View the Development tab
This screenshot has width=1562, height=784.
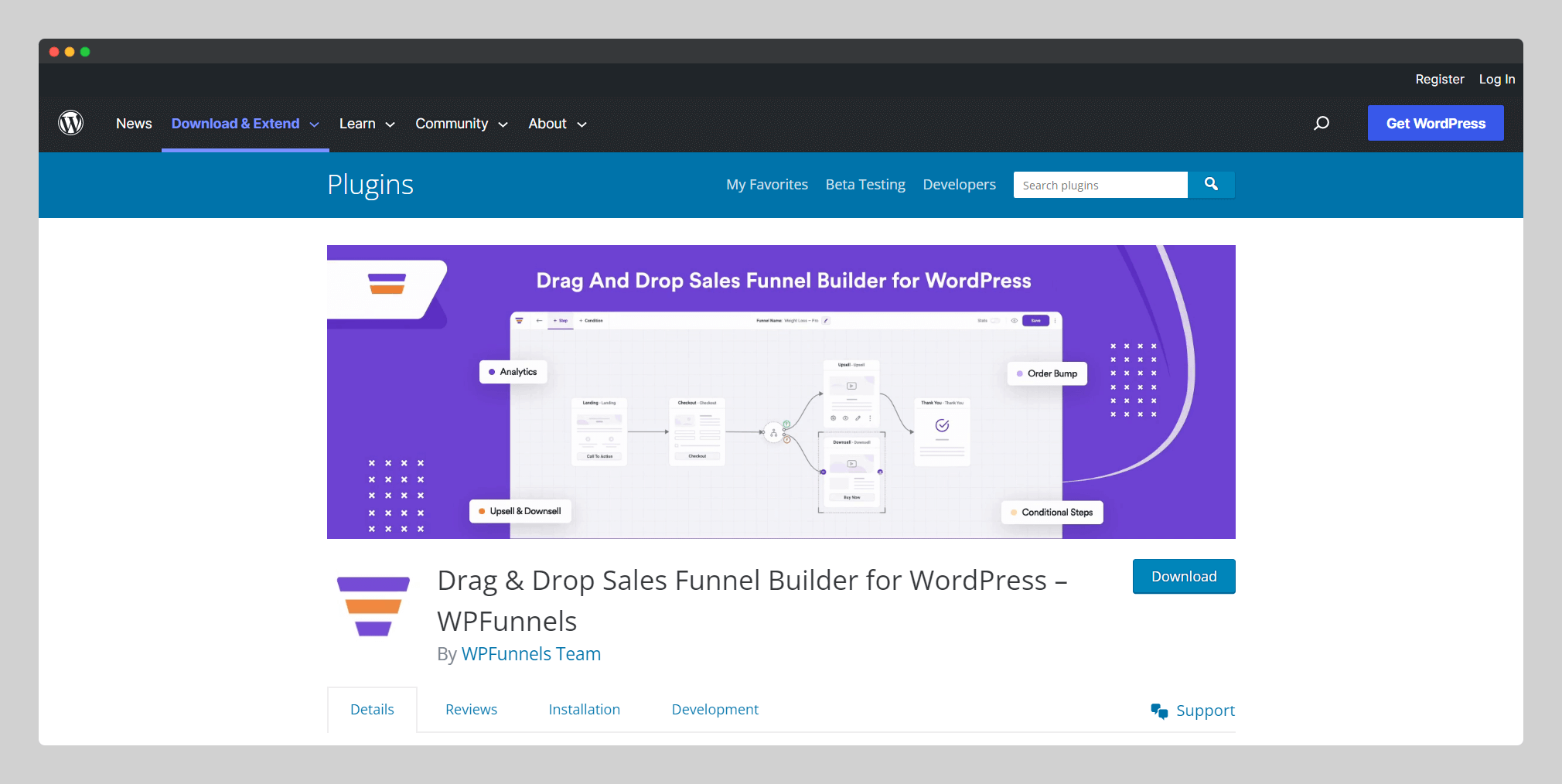[714, 709]
